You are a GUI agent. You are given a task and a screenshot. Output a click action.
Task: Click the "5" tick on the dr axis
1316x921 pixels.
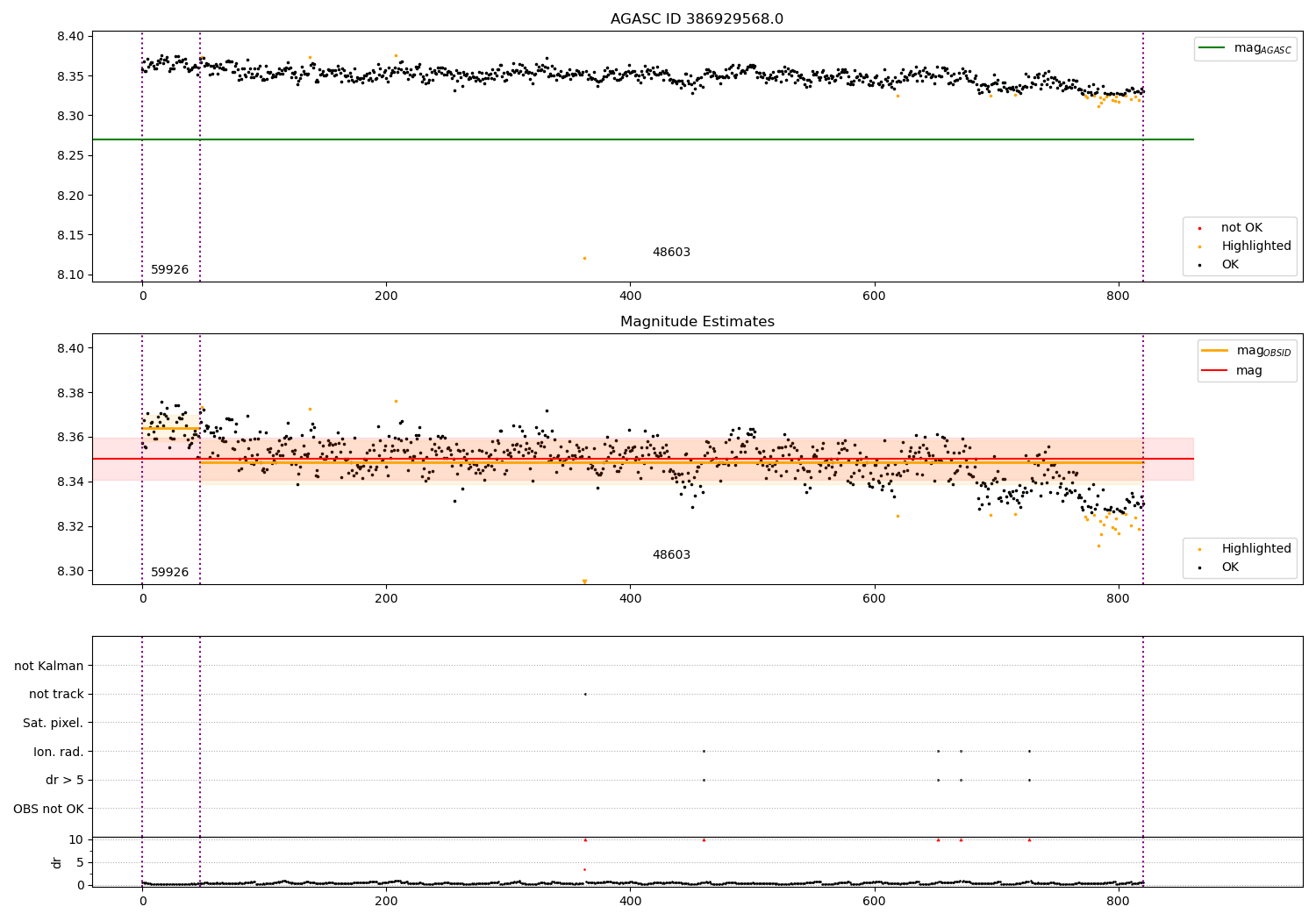pos(80,862)
